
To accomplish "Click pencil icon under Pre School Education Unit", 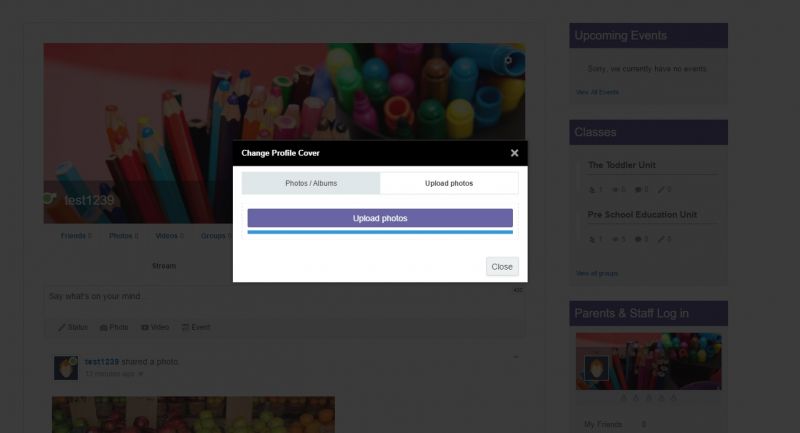I will [661, 239].
